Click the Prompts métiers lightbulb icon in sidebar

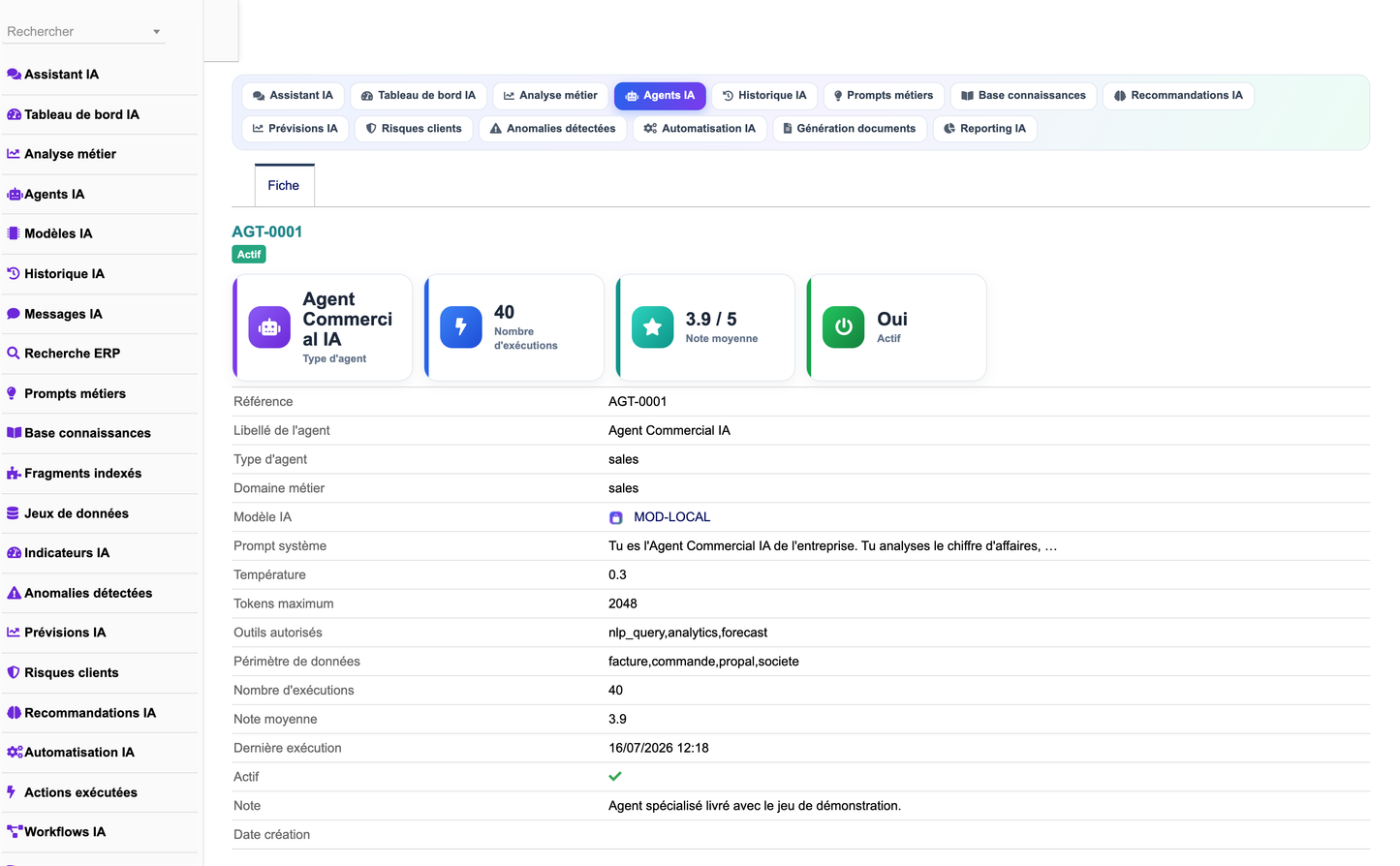12,393
